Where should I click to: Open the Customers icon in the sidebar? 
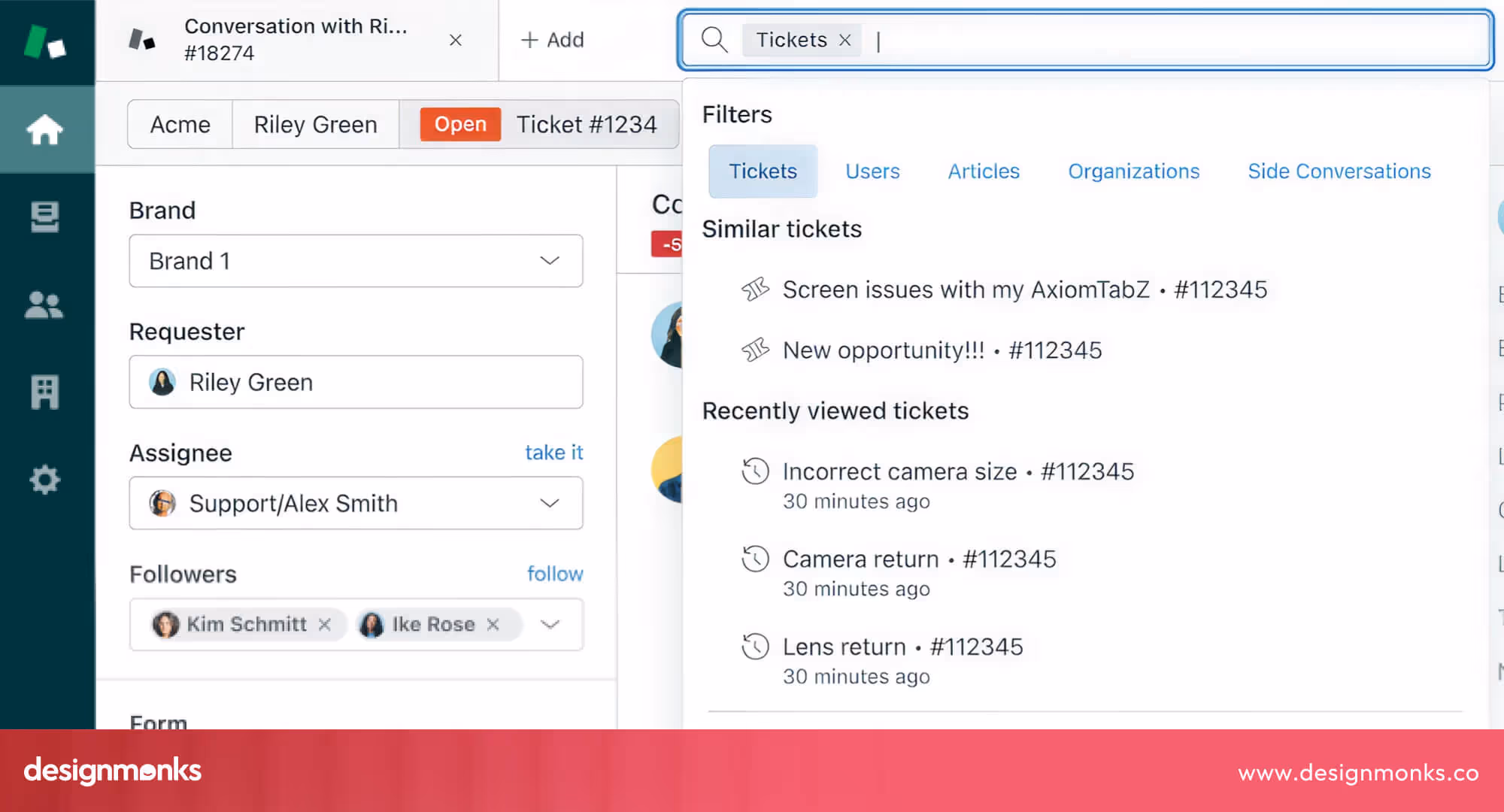pyautogui.click(x=46, y=304)
